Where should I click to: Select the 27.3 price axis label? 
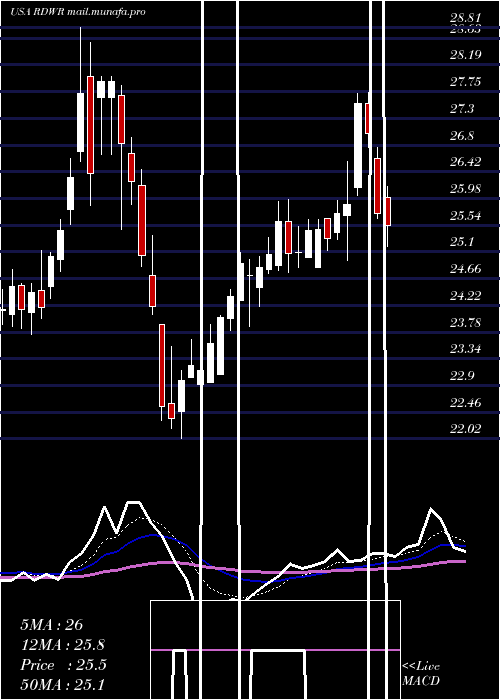point(462,108)
